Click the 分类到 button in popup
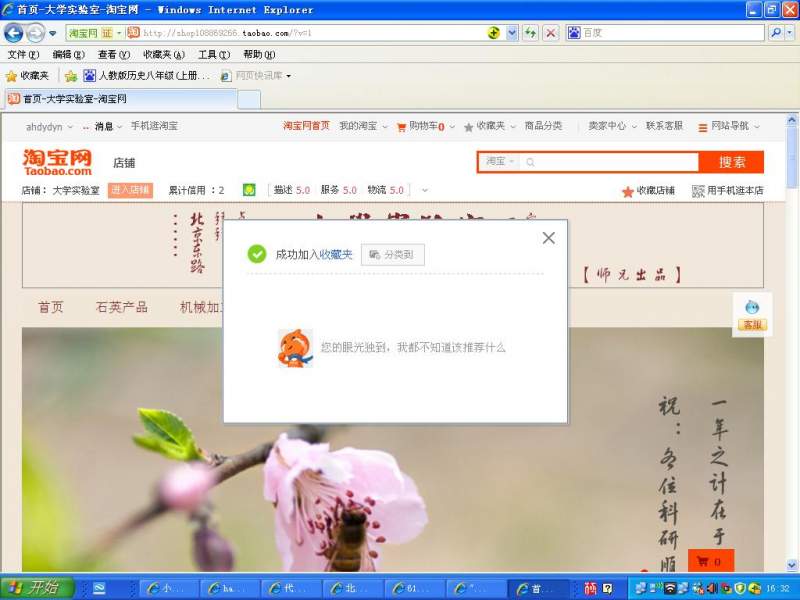This screenshot has height=600, width=800. (392, 255)
